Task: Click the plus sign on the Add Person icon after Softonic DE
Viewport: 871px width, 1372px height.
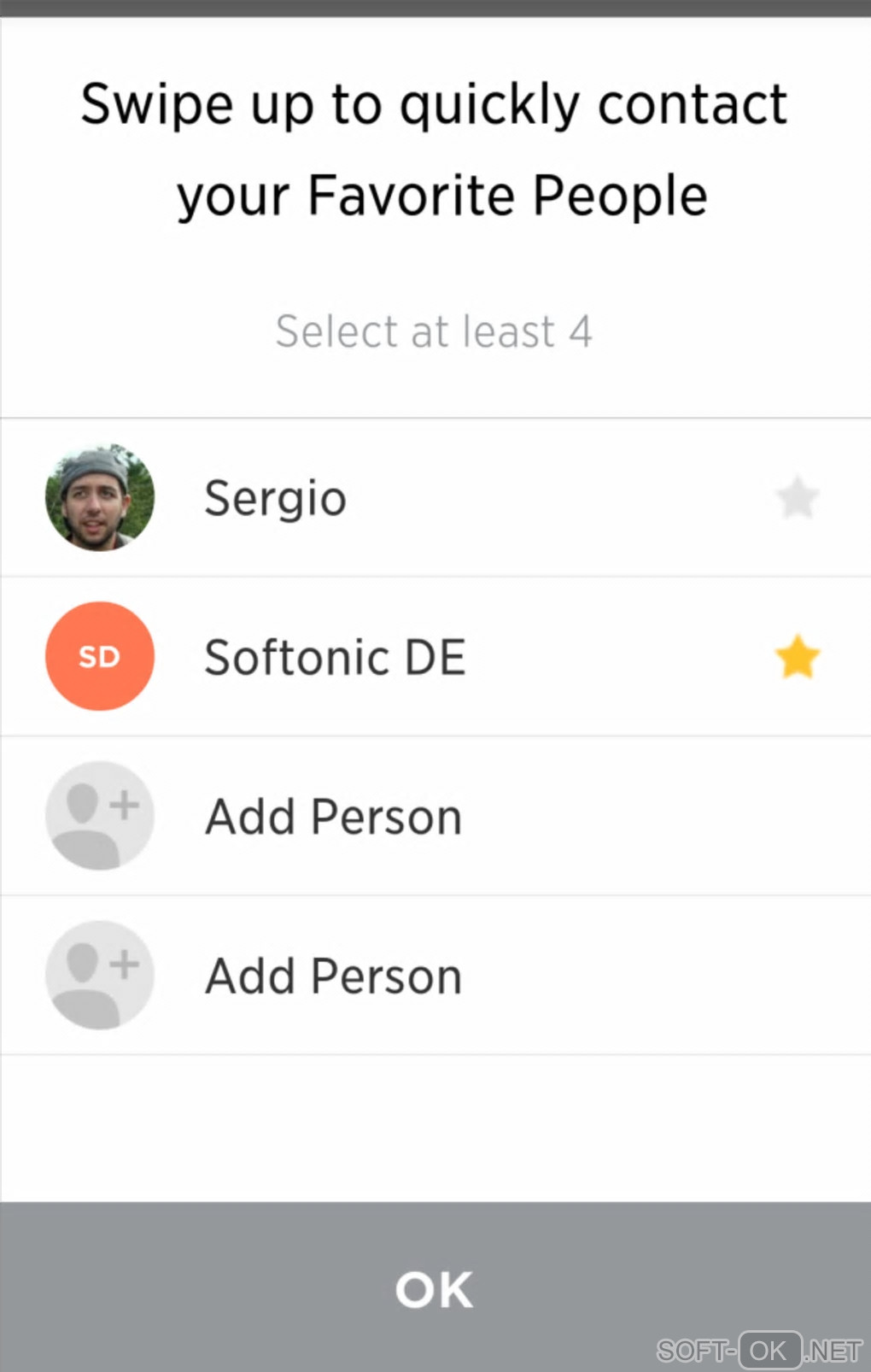Action: pyautogui.click(x=125, y=804)
